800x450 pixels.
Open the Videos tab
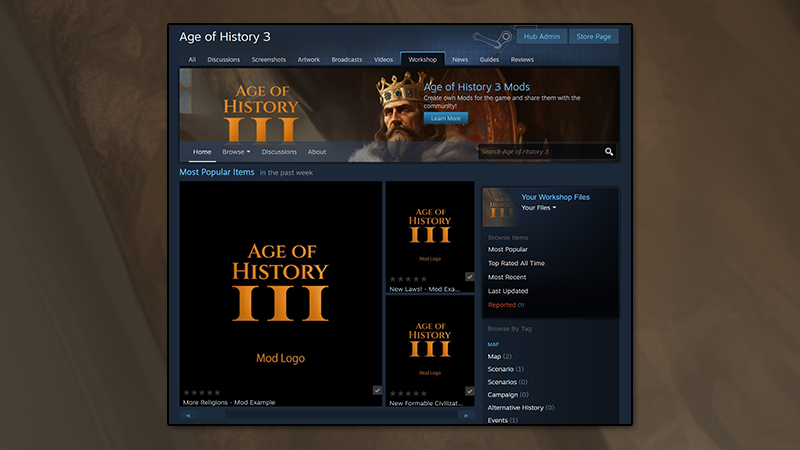tap(383, 60)
